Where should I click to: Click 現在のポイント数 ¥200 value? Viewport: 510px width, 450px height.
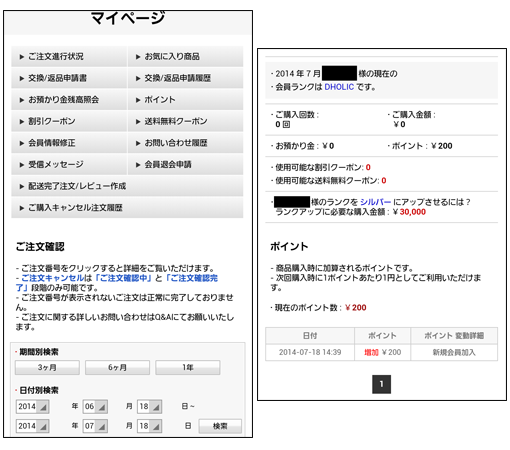tap(356, 308)
